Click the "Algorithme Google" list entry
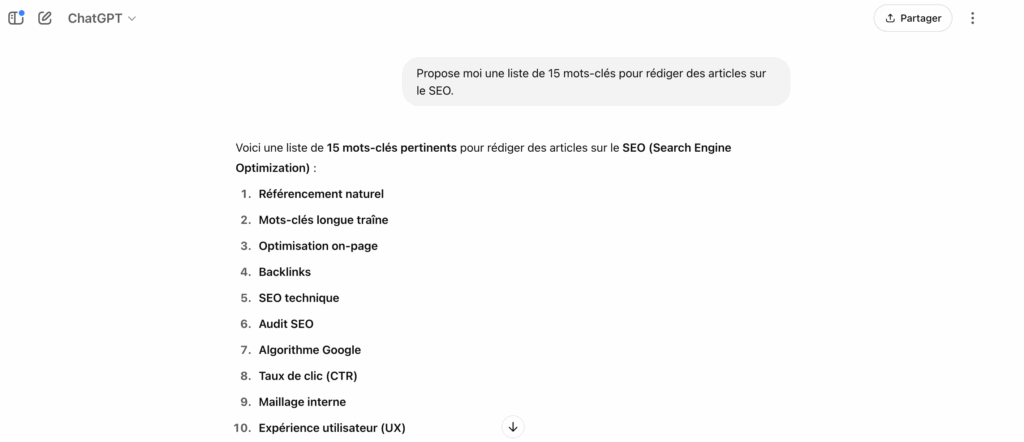Image resolution: width=1024 pixels, height=442 pixels. click(310, 350)
